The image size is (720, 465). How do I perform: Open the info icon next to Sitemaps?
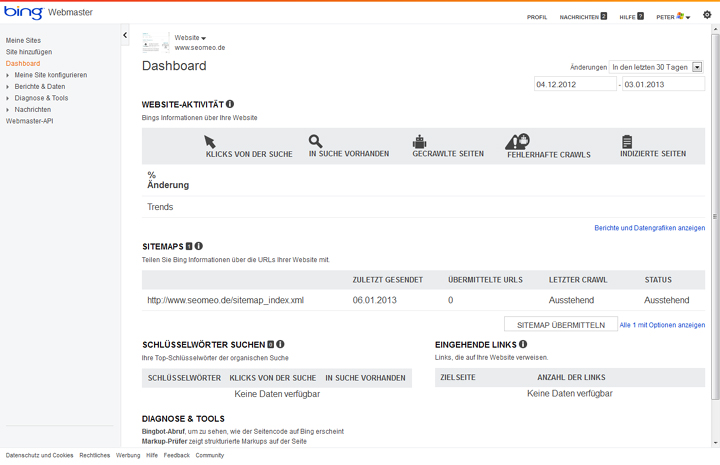pos(199,246)
